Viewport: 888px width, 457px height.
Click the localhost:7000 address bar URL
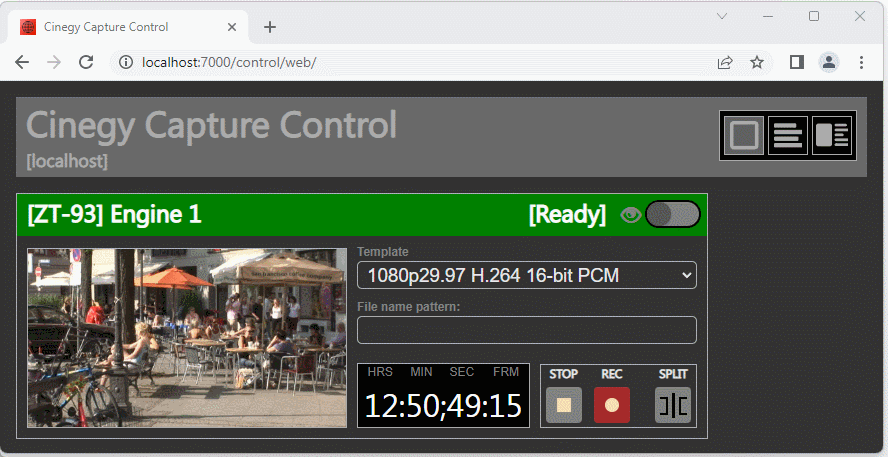click(229, 62)
